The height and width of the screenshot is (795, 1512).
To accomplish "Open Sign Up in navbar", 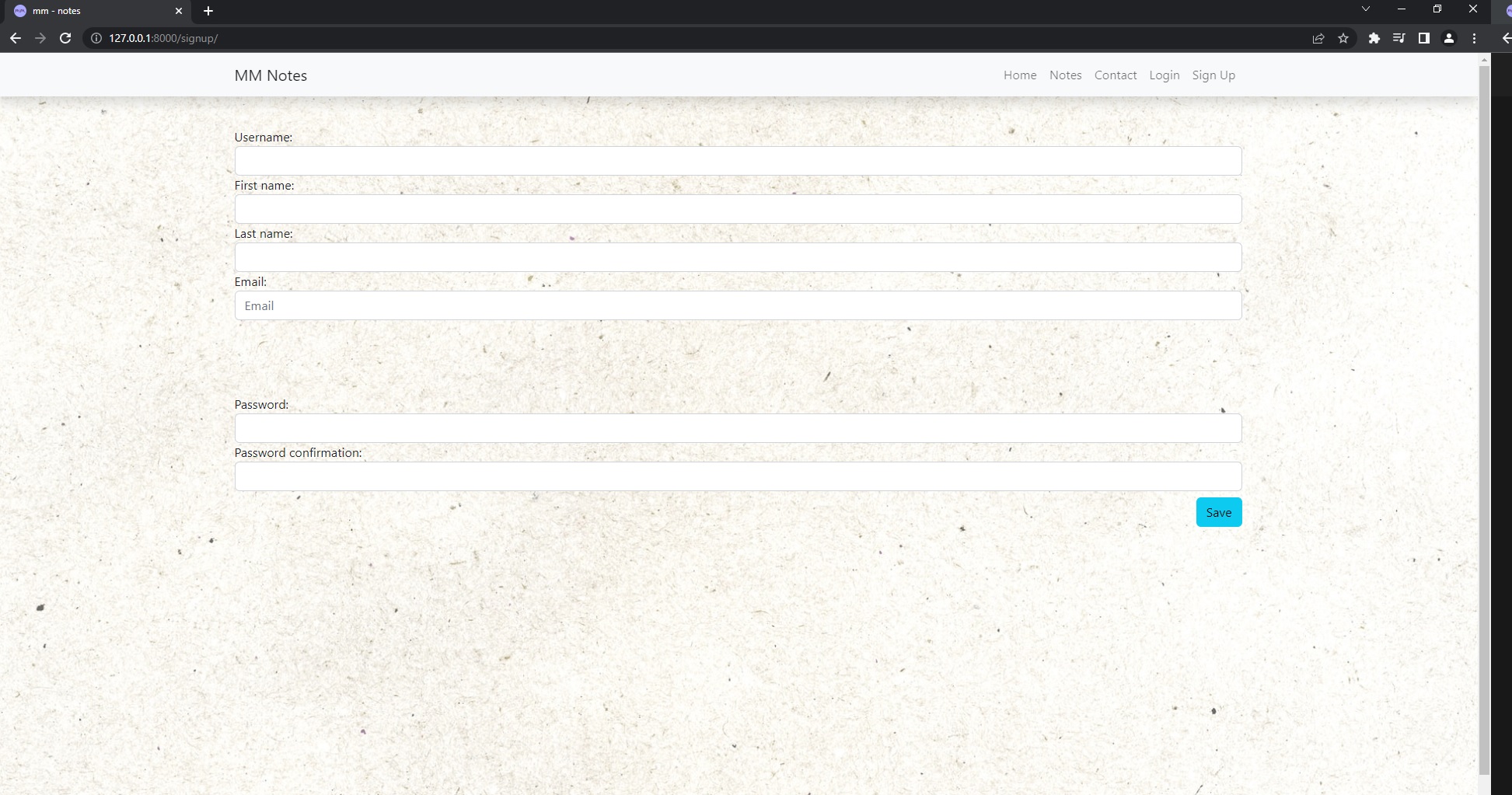I will point(1213,75).
